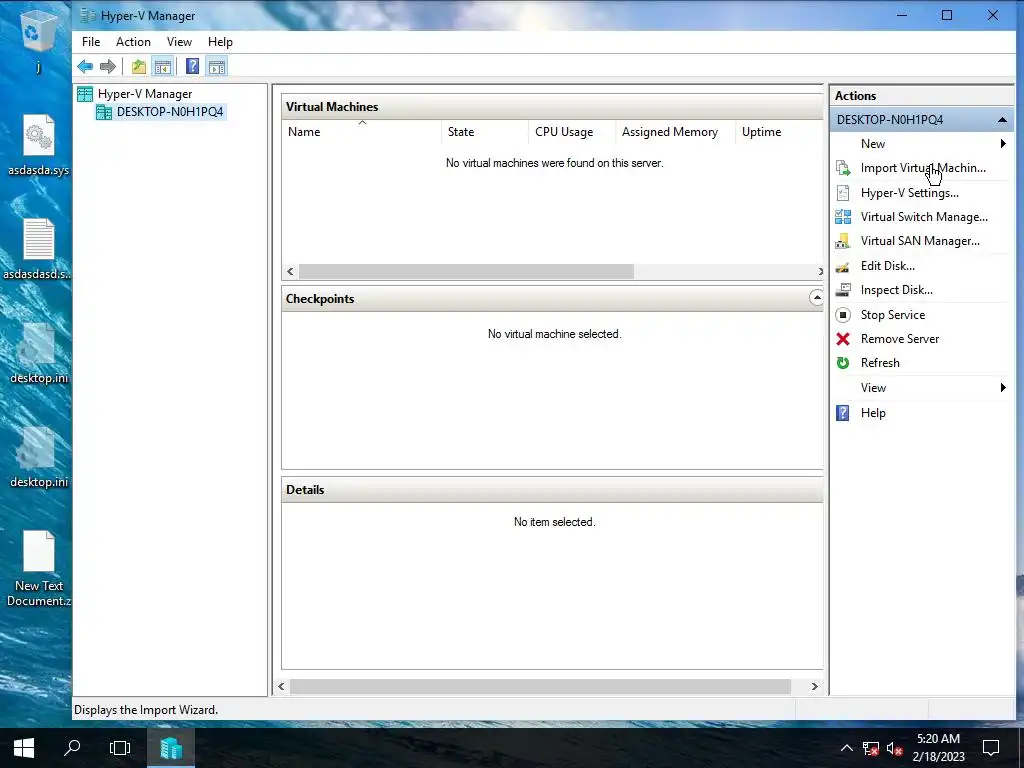Click the Help icon in Actions pane
Viewport: 1024px width, 768px height.
pos(843,413)
